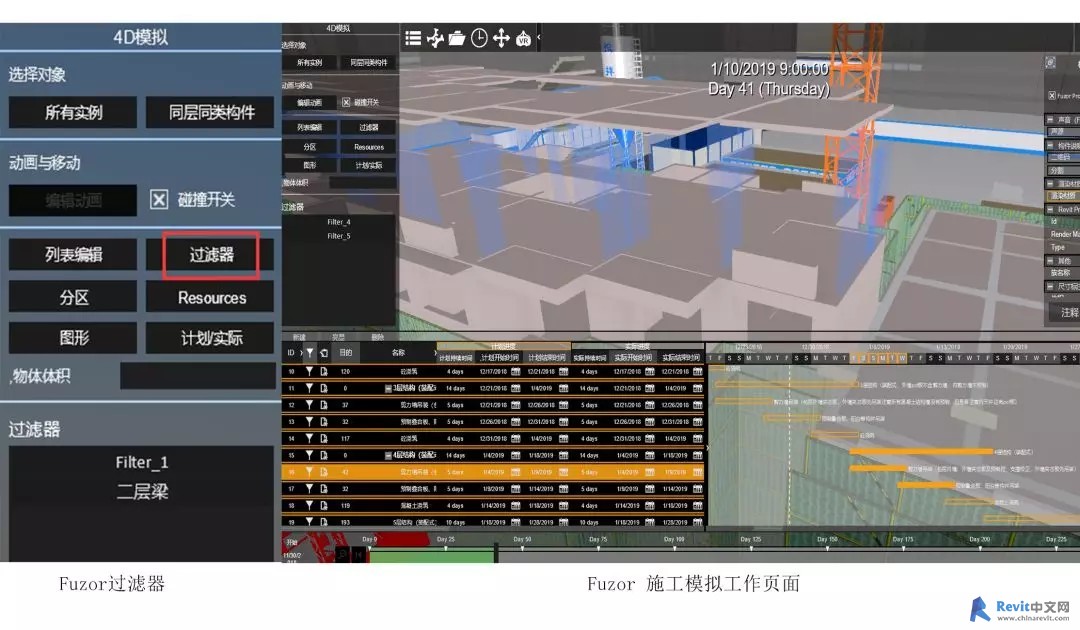Open 计划/实际 in the enlarged left panel
Viewport: 1080px width, 630px height.
pyautogui.click(x=211, y=337)
